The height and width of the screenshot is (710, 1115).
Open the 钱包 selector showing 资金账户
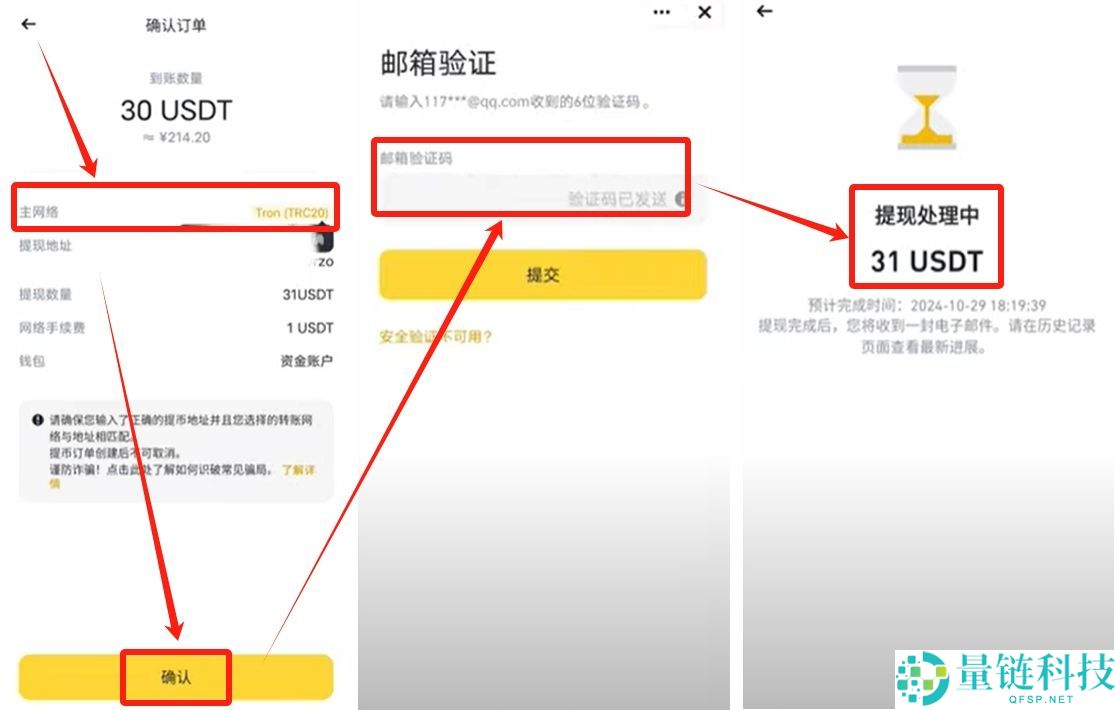click(x=175, y=363)
